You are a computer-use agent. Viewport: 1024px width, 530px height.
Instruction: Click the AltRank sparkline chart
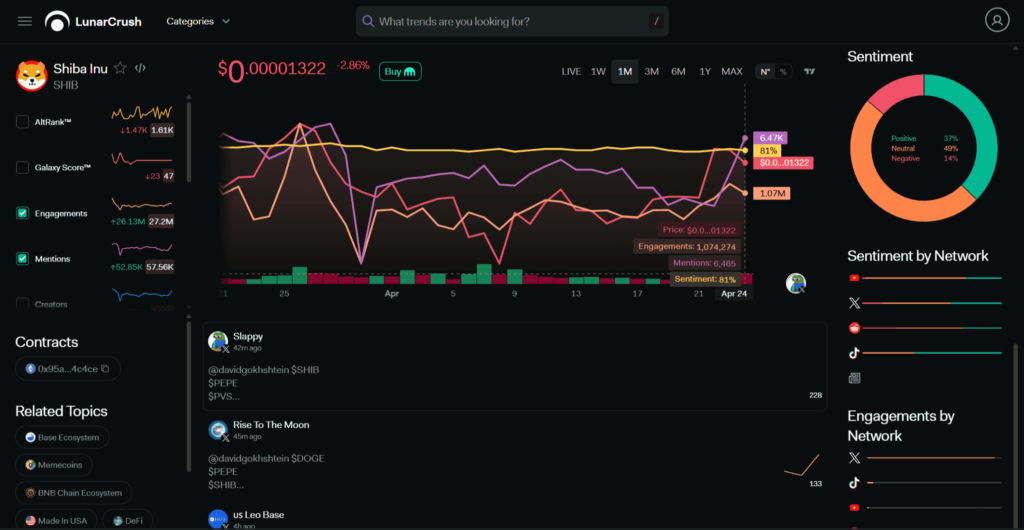pos(142,112)
